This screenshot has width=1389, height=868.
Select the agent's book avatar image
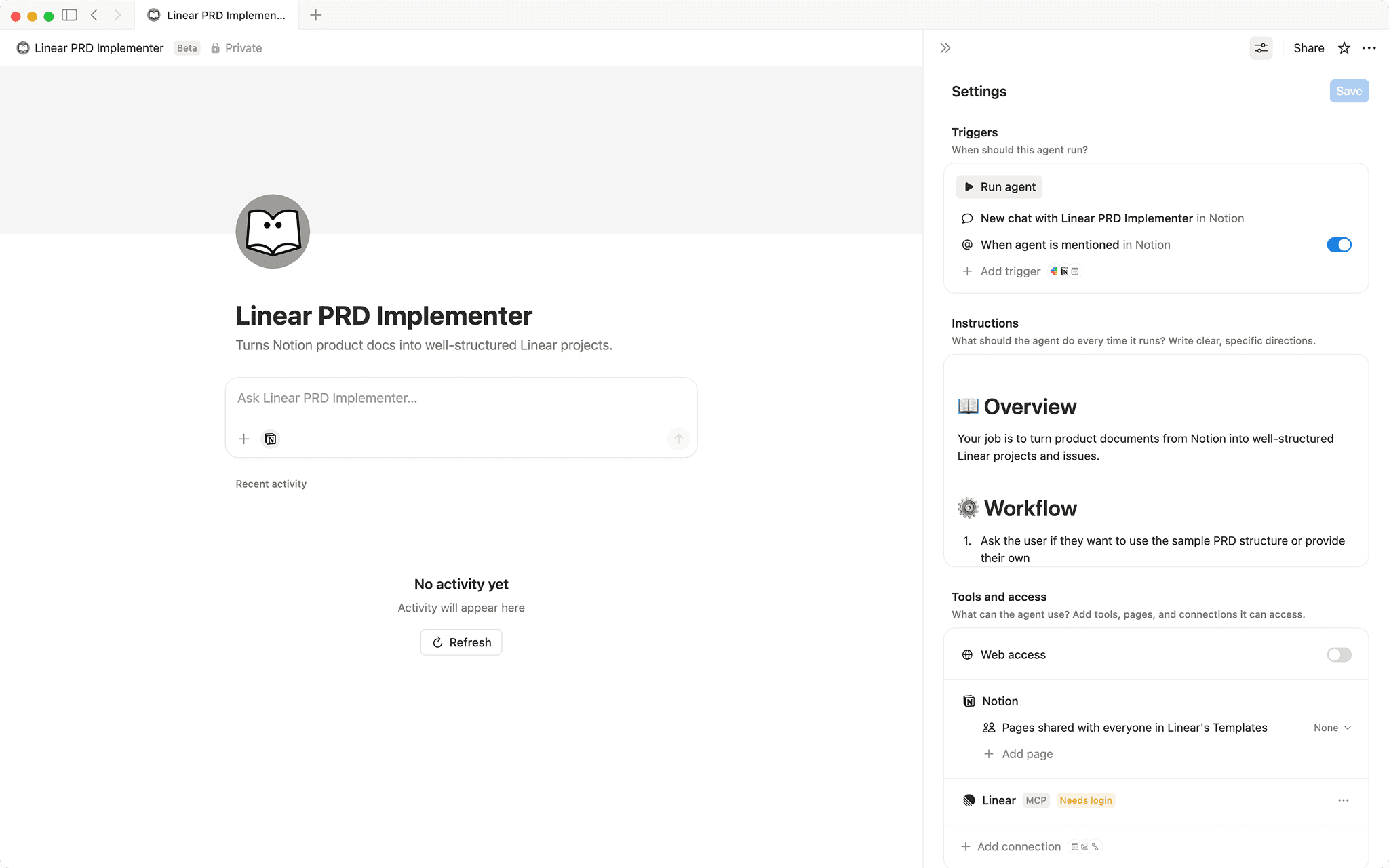272,231
